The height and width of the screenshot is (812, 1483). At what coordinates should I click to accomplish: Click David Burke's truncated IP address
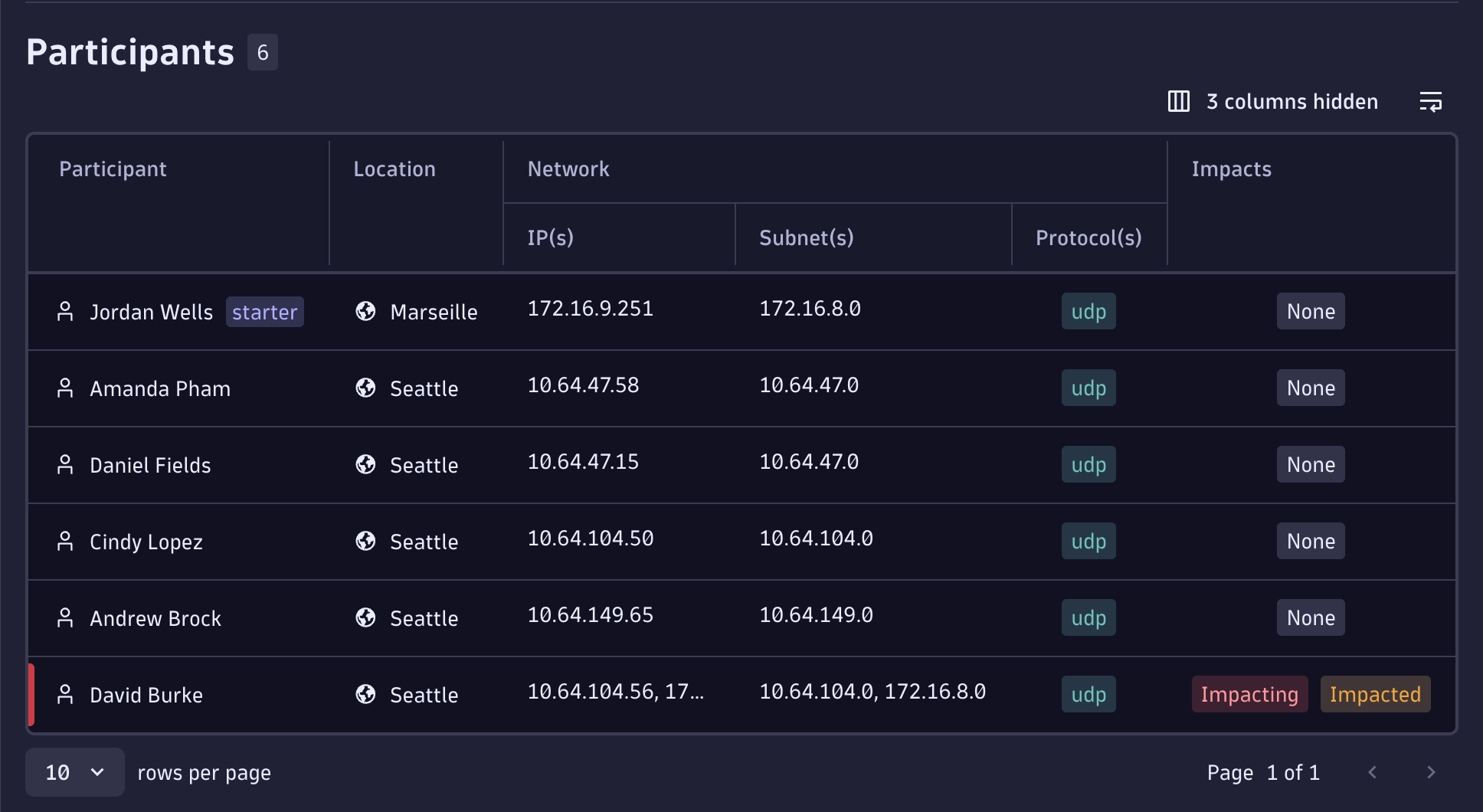pyautogui.click(x=615, y=692)
